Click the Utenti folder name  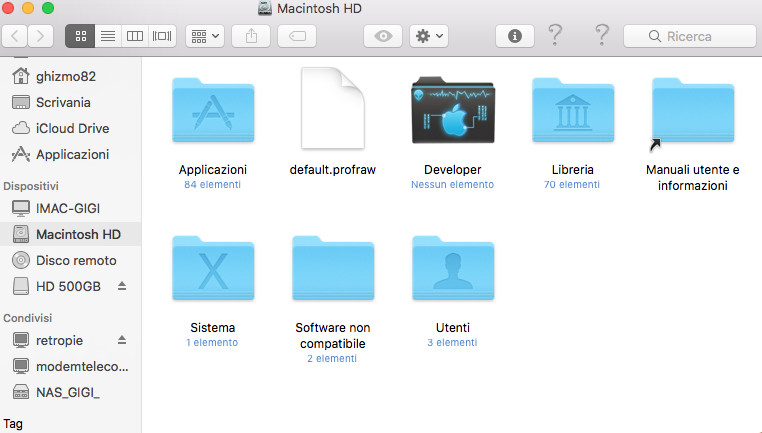pos(452,328)
